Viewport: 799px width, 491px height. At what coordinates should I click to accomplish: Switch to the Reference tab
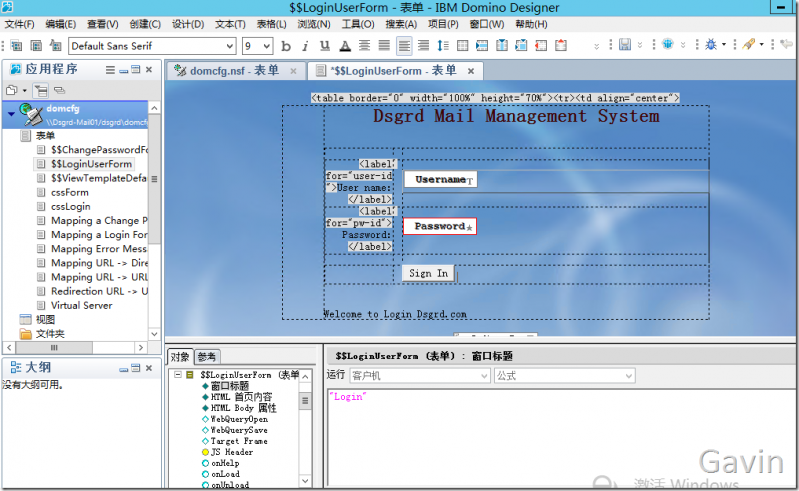coord(206,357)
